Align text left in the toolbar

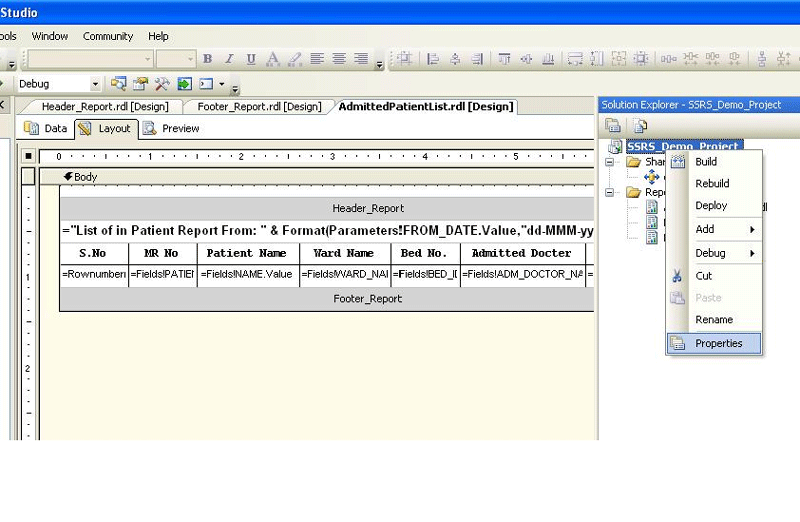(317, 59)
